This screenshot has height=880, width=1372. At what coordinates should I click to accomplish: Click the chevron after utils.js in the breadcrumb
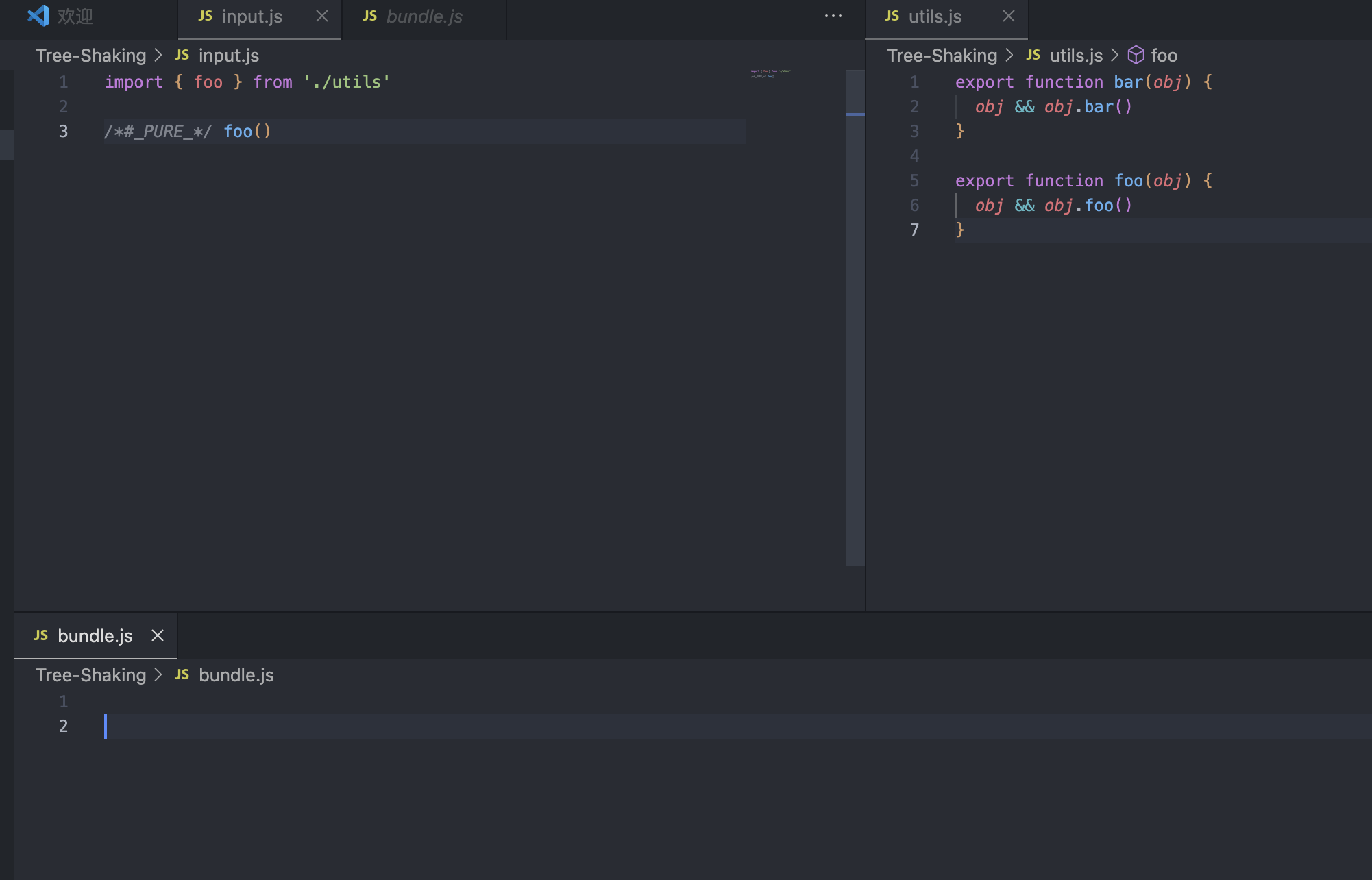tap(1114, 56)
